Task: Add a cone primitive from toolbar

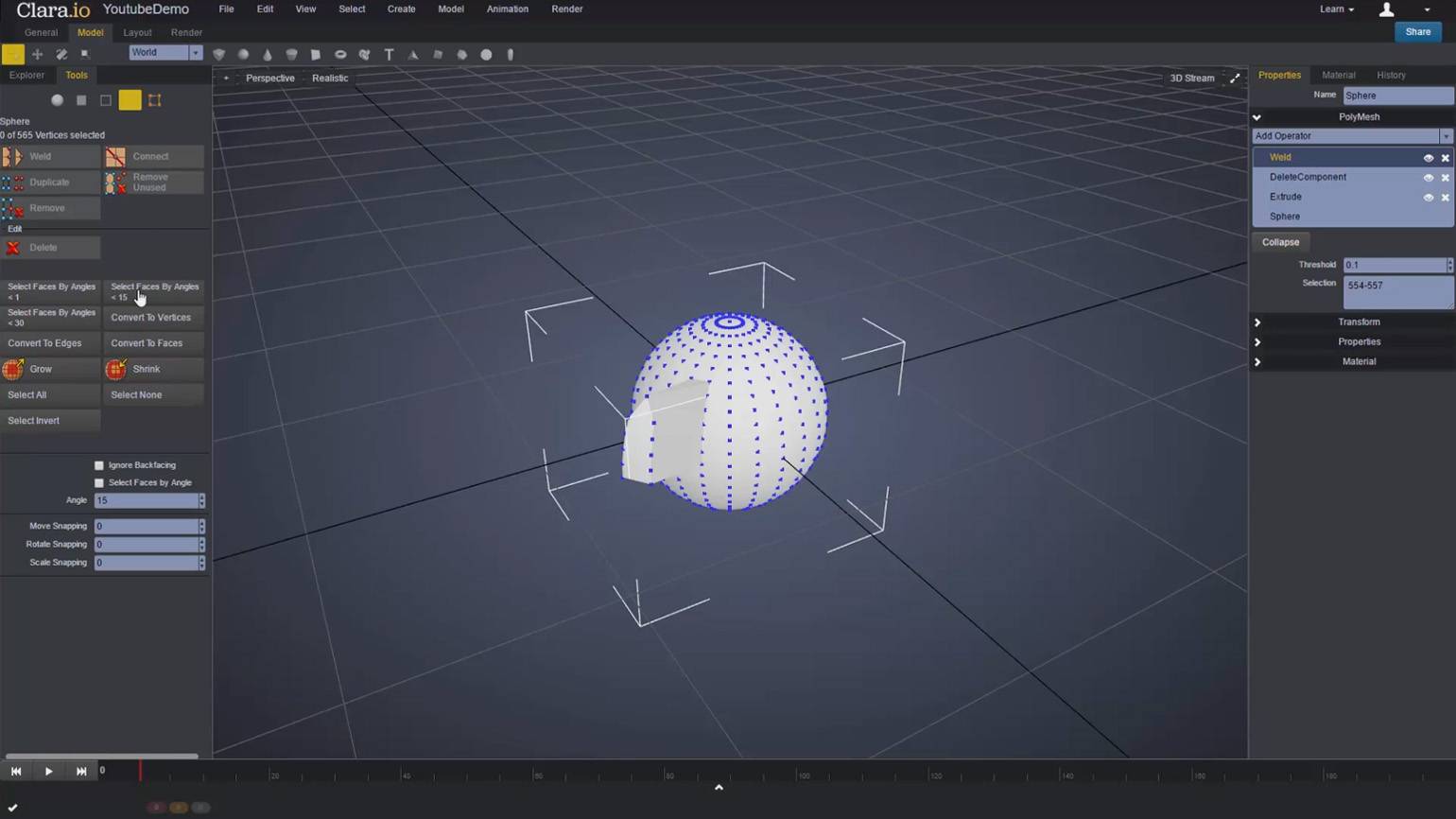Action: [x=268, y=55]
